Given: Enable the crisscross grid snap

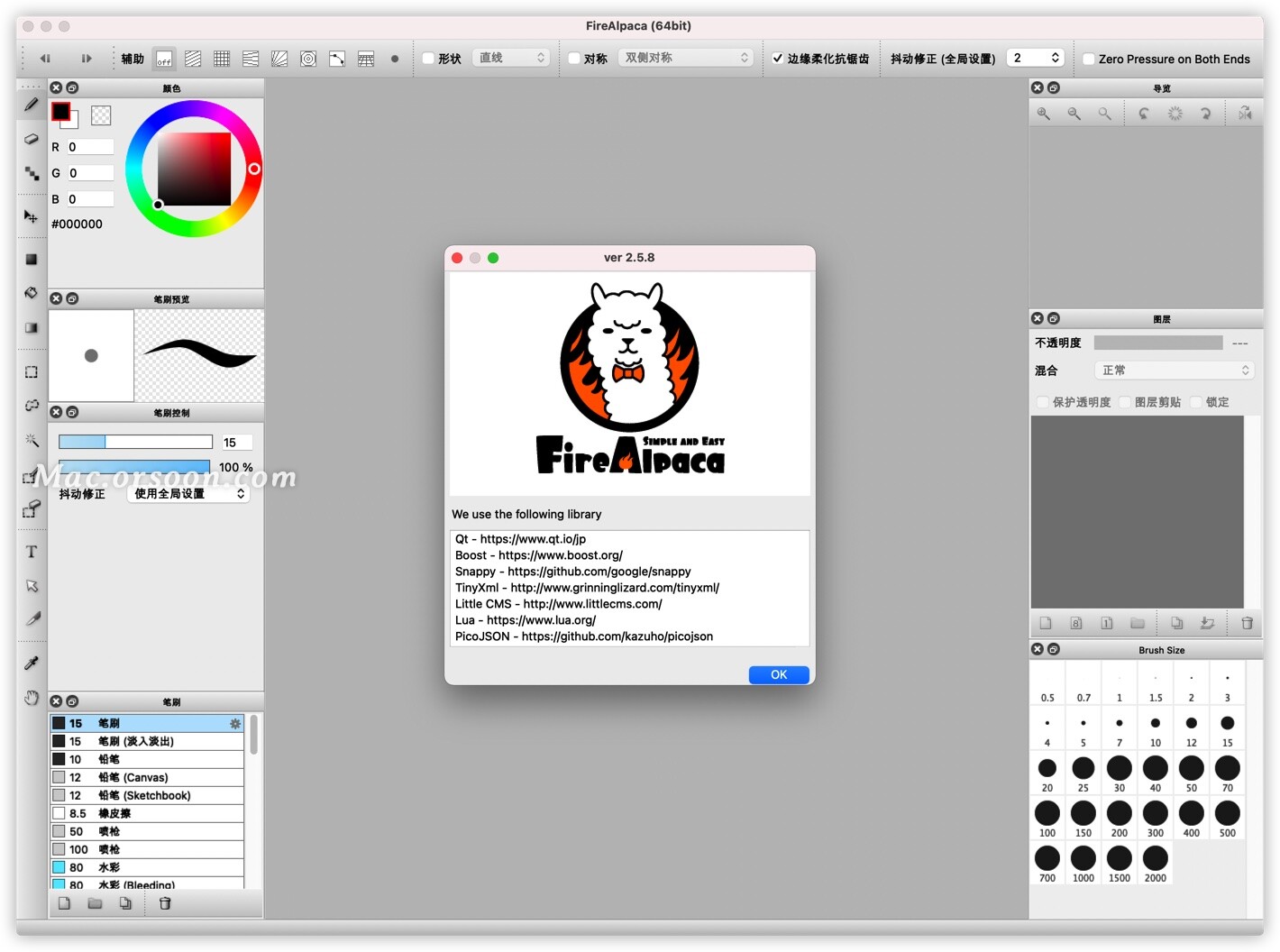Looking at the screenshot, I should click(x=222, y=59).
